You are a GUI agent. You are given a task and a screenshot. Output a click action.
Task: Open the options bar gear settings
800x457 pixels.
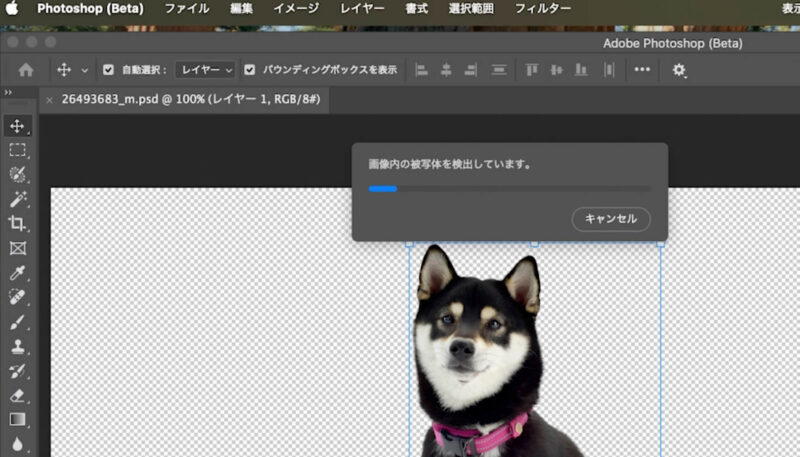679,70
